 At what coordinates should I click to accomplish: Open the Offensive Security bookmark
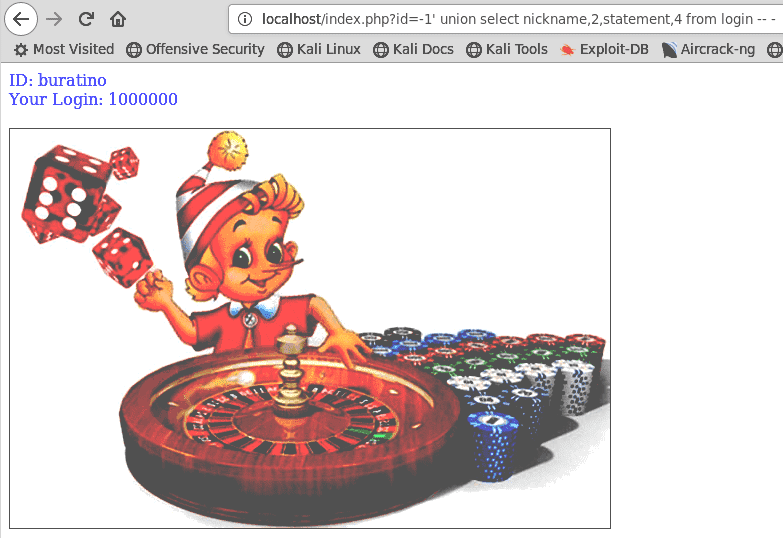click(x=195, y=49)
